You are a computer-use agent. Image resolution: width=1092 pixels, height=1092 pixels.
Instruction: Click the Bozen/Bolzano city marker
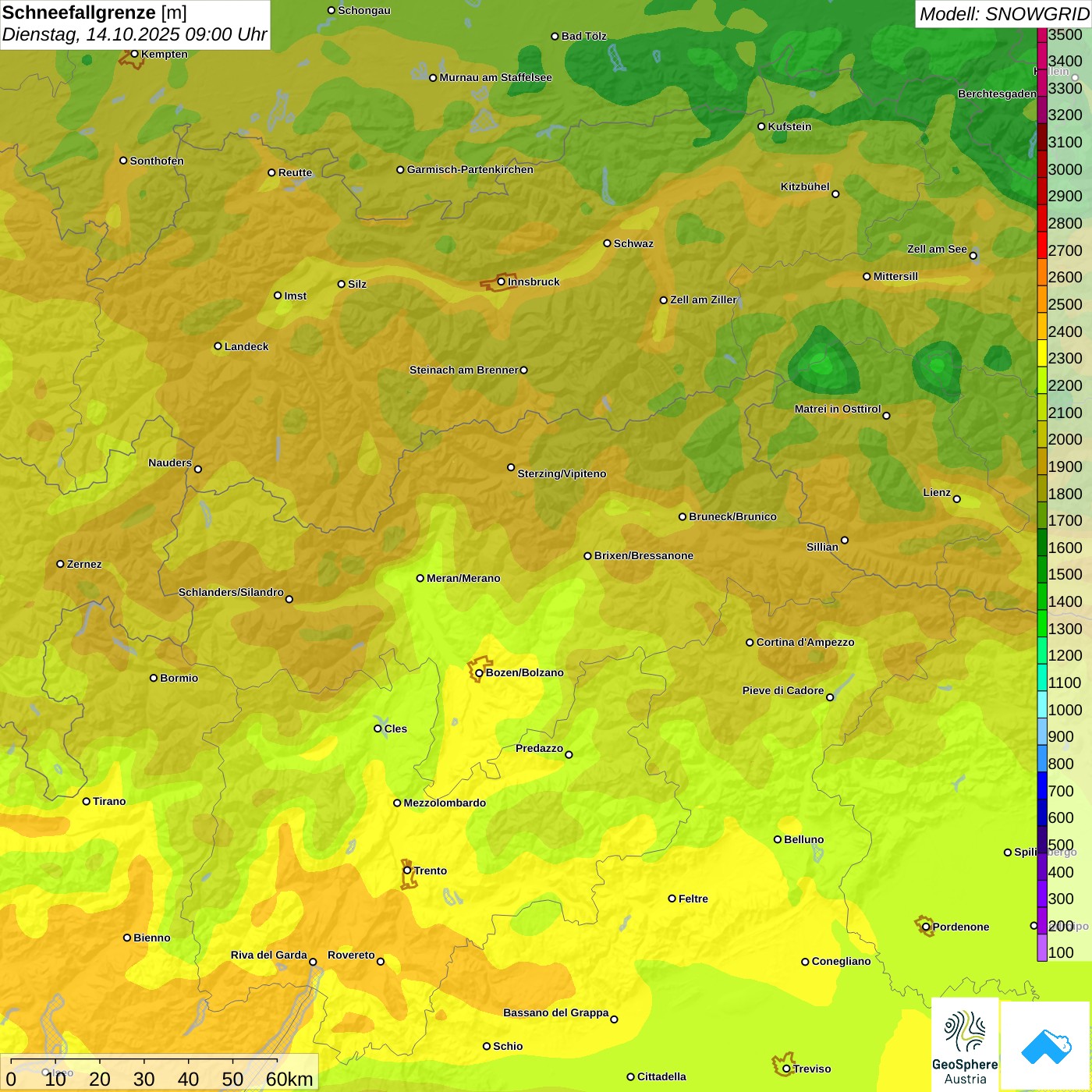[479, 672]
